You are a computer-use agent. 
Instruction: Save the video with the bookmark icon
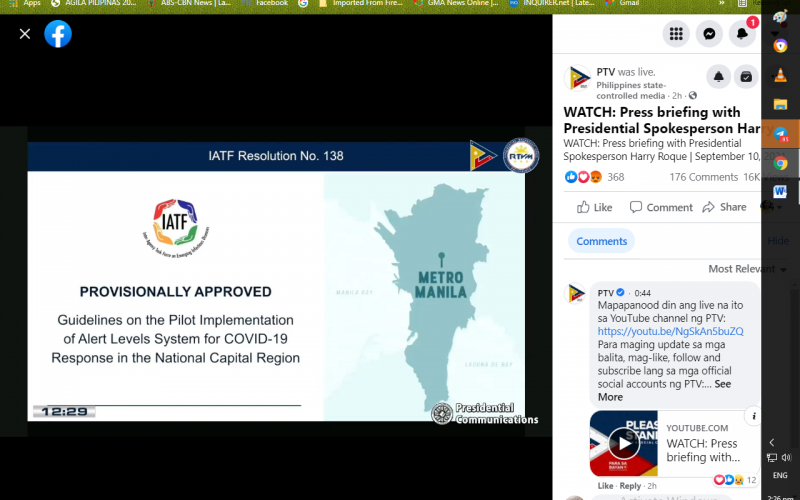(746, 77)
